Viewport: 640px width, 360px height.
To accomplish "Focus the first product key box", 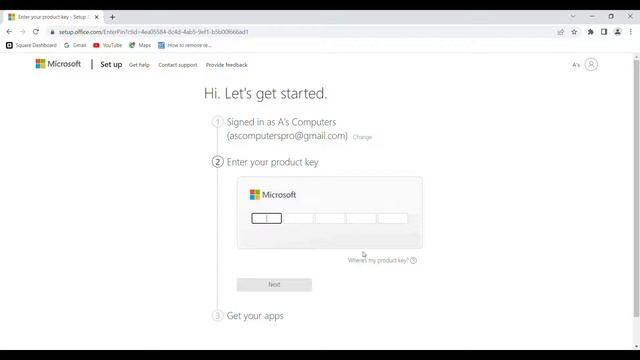I will [x=267, y=218].
